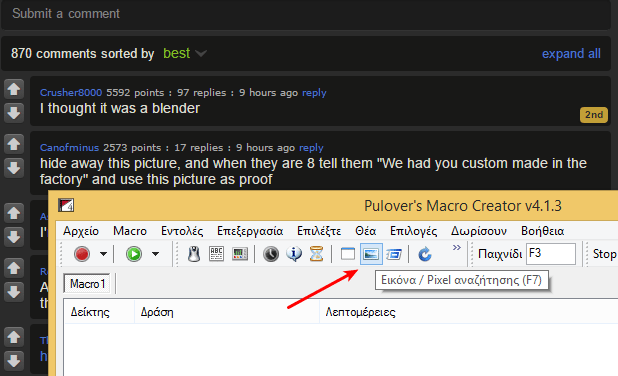Image resolution: width=618 pixels, height=376 pixels.
Task: Open the Επιλέξτε menu
Action: pos(319,231)
